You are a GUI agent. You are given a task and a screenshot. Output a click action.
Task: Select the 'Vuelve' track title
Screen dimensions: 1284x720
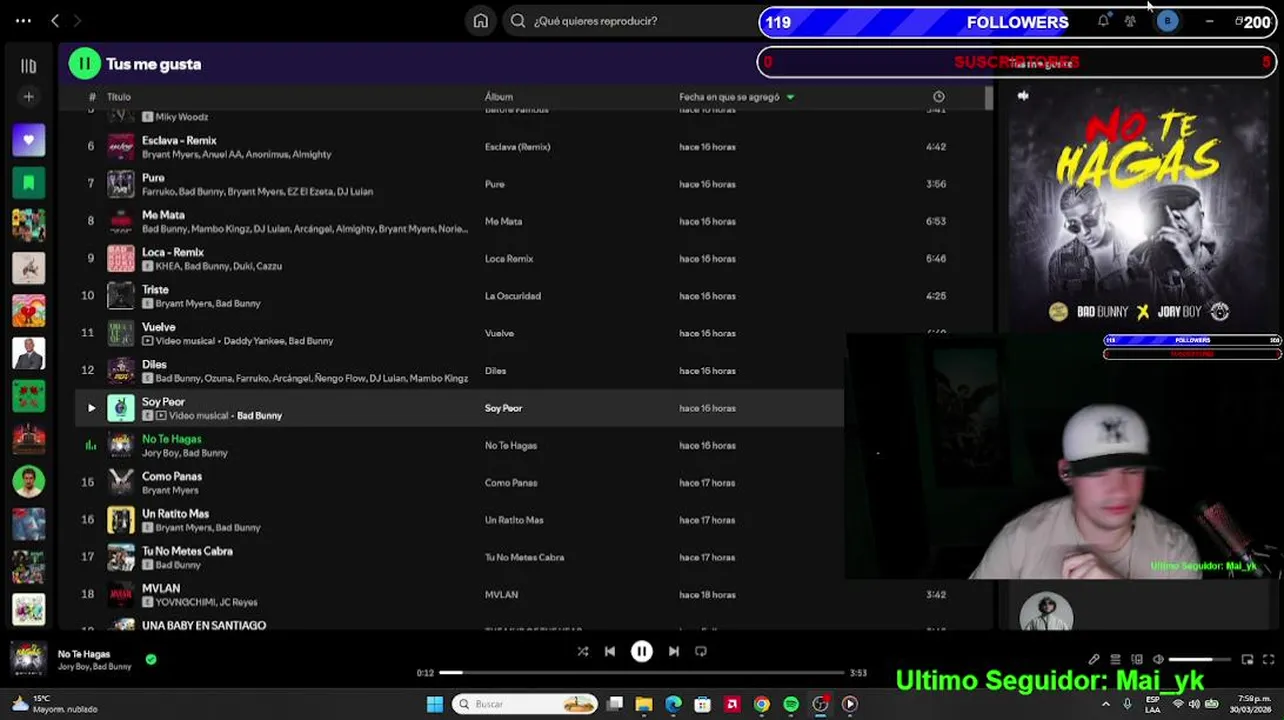[158, 327]
